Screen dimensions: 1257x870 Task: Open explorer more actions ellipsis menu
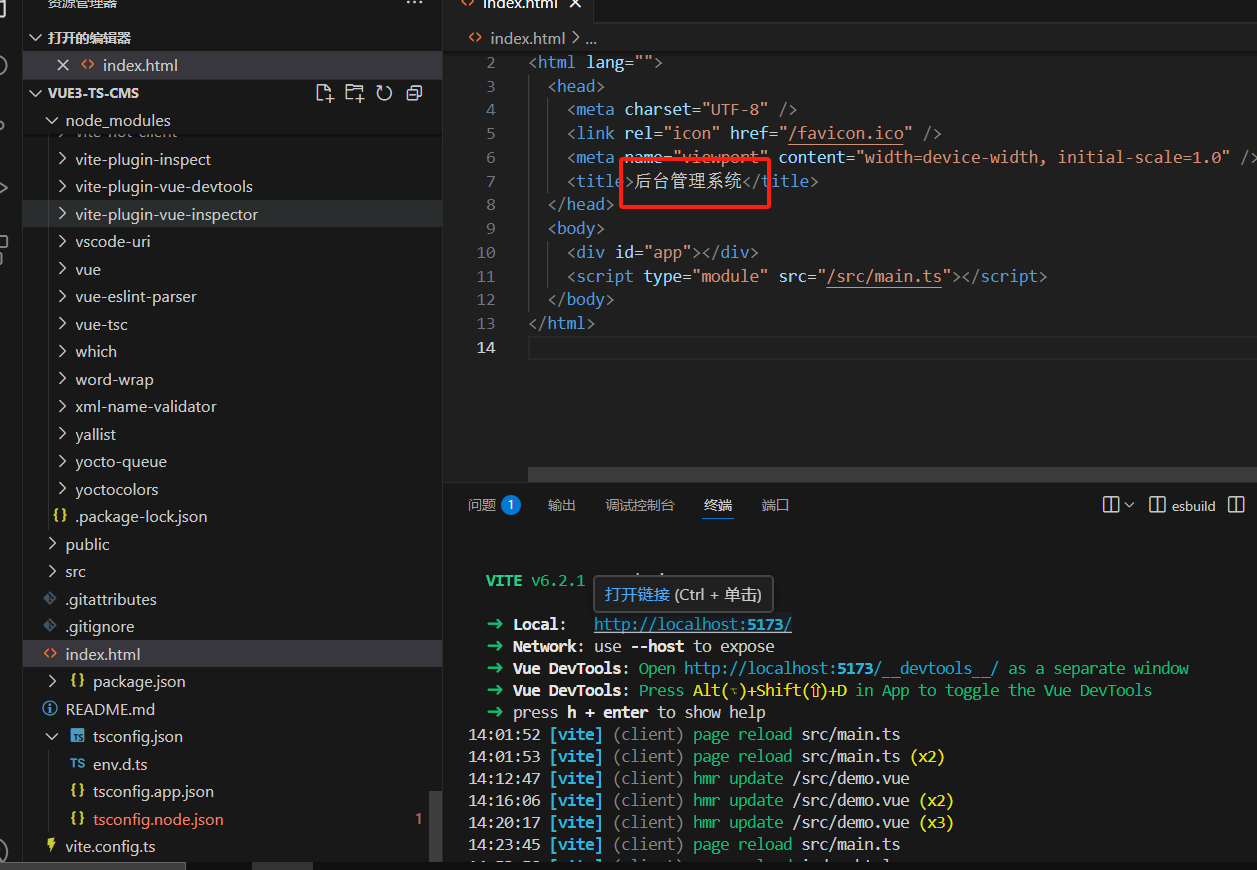click(x=414, y=4)
